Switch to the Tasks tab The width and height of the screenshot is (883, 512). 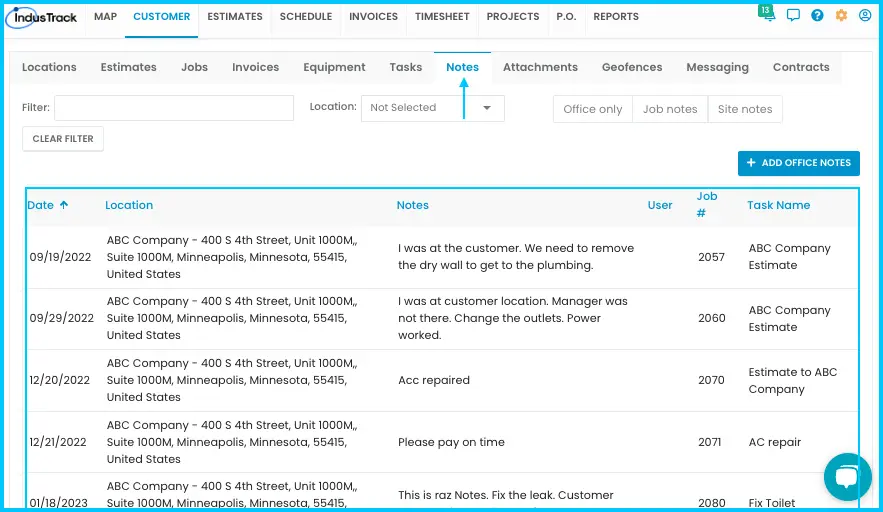[405, 67]
